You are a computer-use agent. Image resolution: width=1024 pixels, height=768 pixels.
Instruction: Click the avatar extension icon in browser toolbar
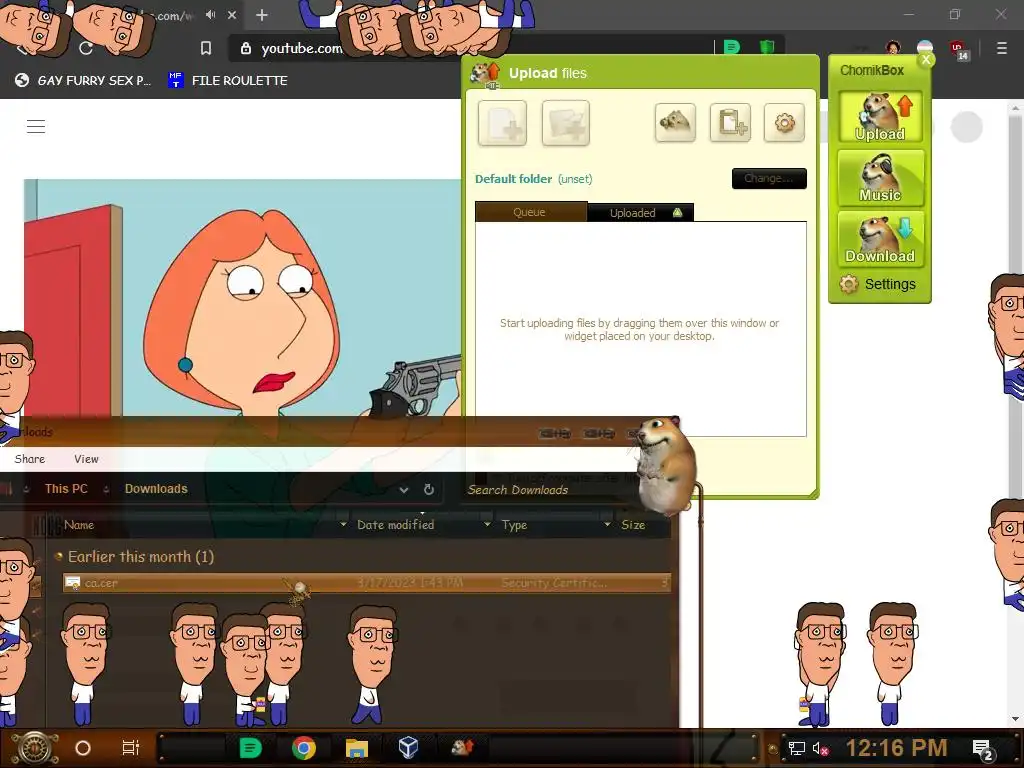(893, 48)
